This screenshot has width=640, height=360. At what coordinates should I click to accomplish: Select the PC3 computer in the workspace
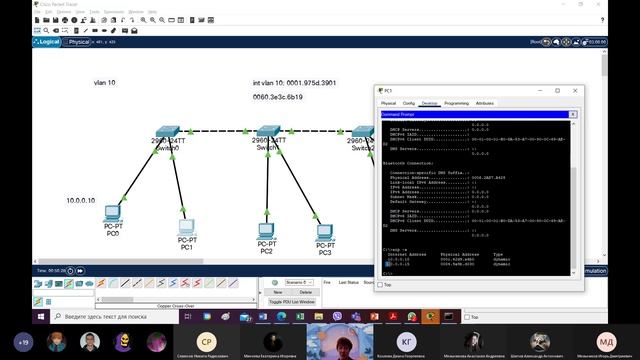coord(325,233)
